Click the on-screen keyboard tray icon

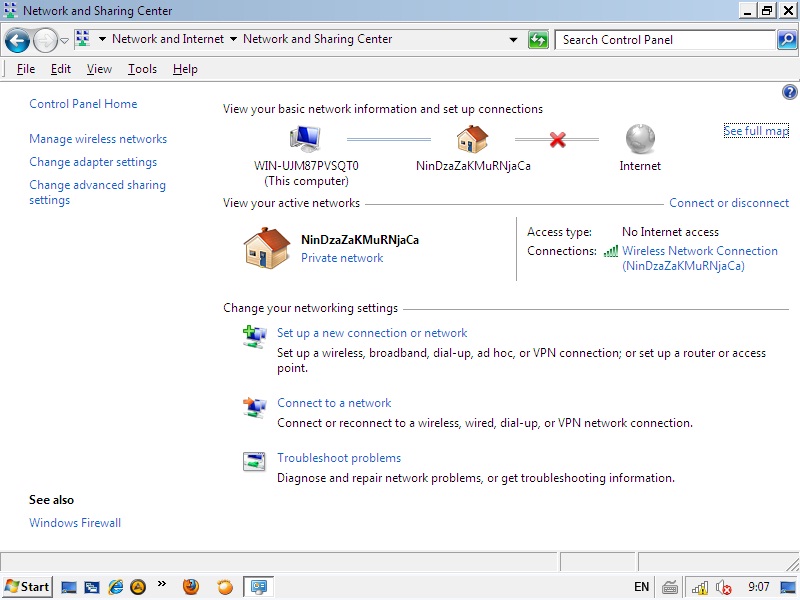[x=670, y=588]
